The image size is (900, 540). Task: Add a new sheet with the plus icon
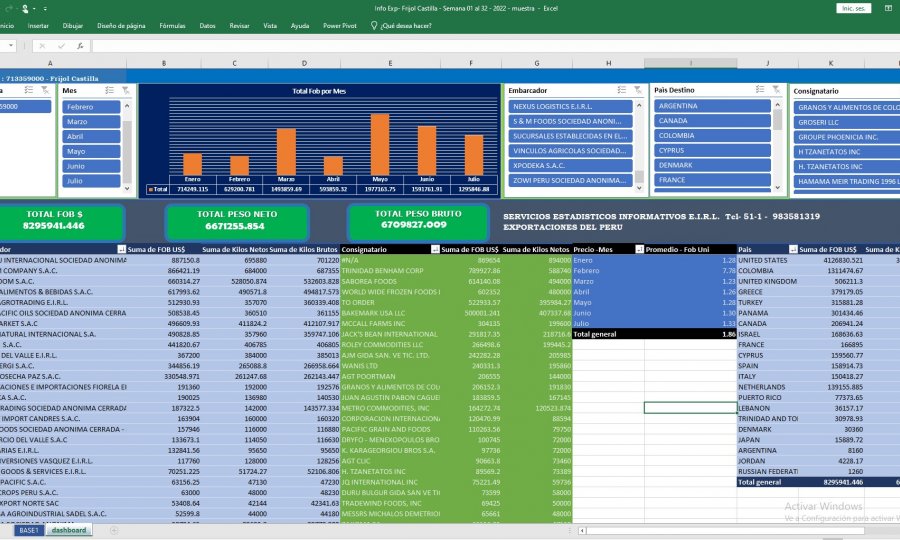(x=114, y=530)
